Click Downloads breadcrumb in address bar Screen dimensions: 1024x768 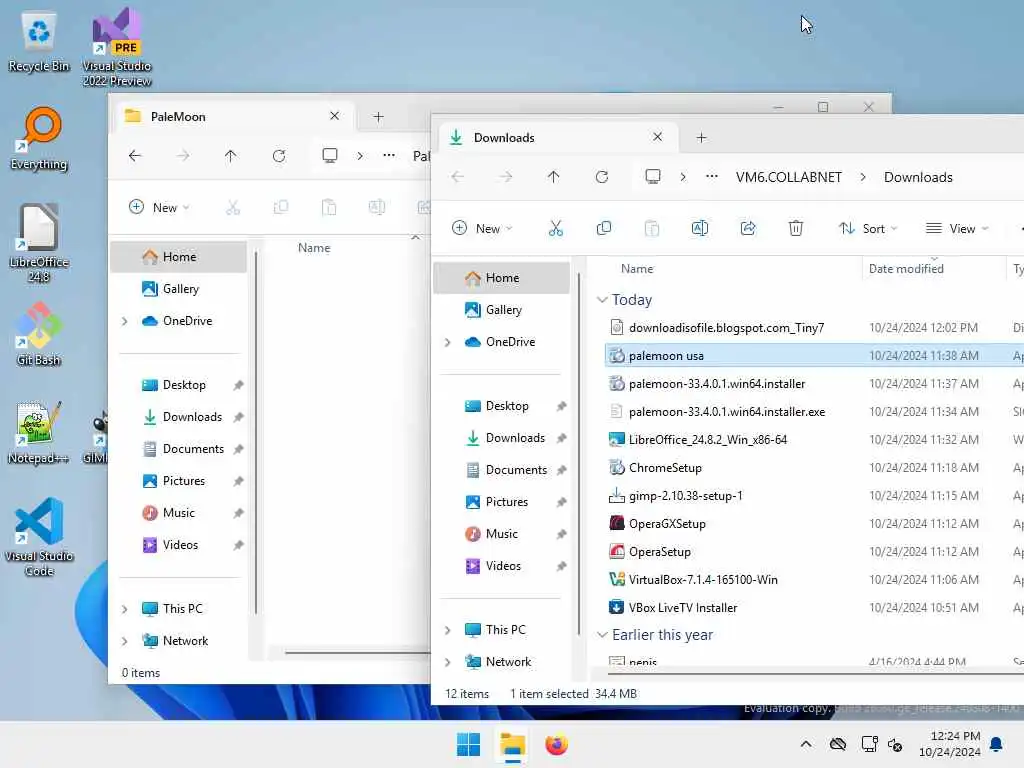(918, 177)
